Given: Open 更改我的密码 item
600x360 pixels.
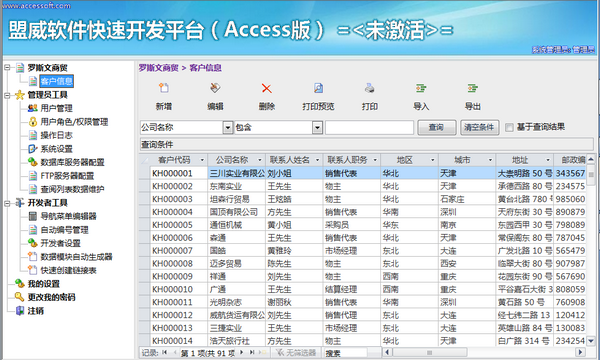Looking at the screenshot, I should tap(51, 297).
